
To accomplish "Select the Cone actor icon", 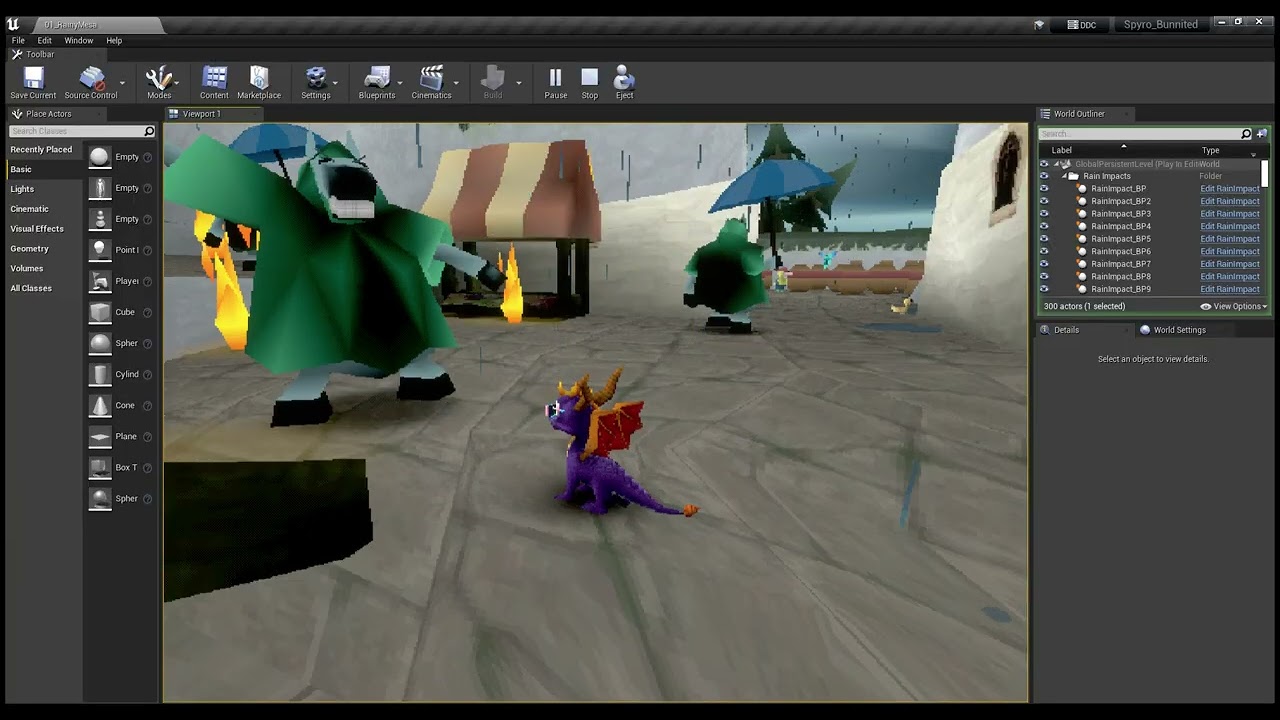I will coord(100,405).
